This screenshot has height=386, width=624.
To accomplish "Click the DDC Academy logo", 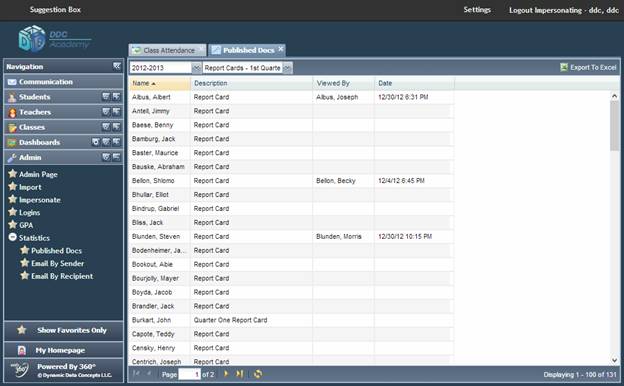I will coord(54,39).
